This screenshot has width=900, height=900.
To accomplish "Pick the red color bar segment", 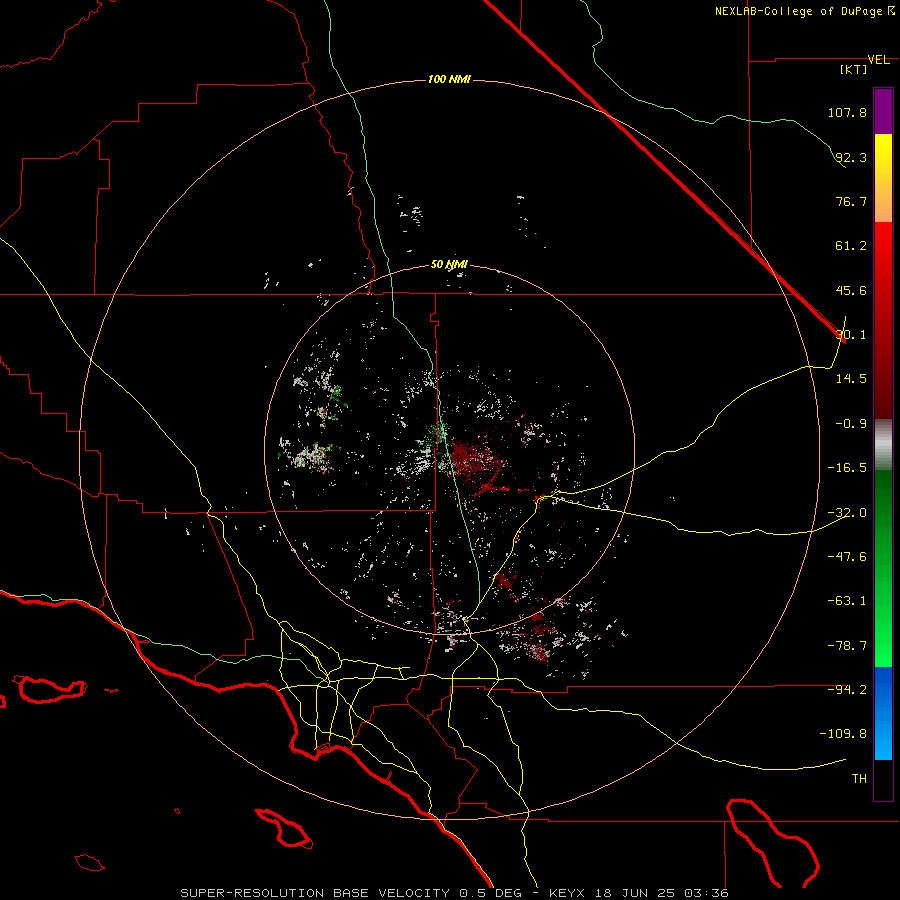I will pyautogui.click(x=883, y=320).
